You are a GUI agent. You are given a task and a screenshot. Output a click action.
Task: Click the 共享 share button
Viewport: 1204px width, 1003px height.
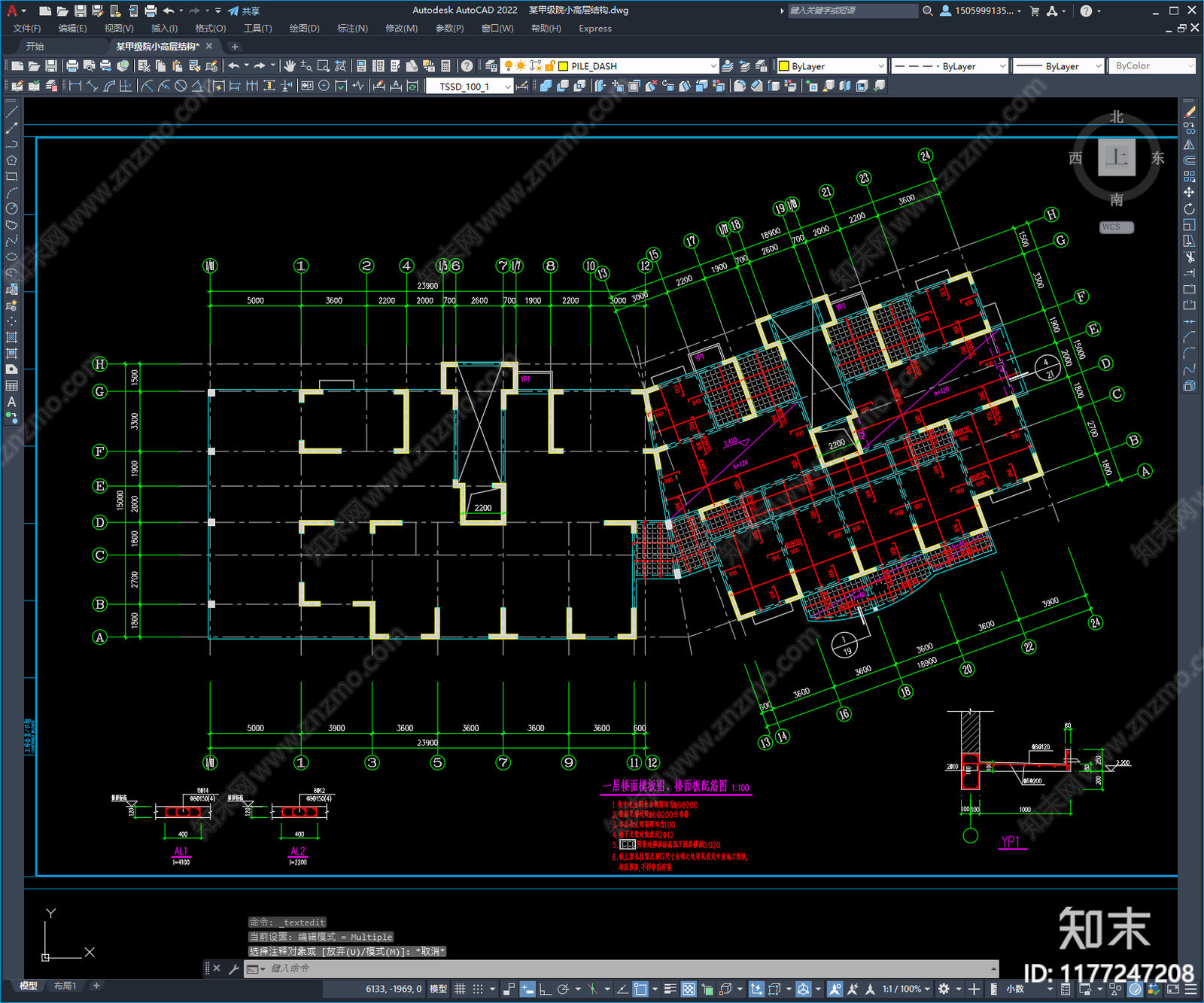pyautogui.click(x=244, y=11)
